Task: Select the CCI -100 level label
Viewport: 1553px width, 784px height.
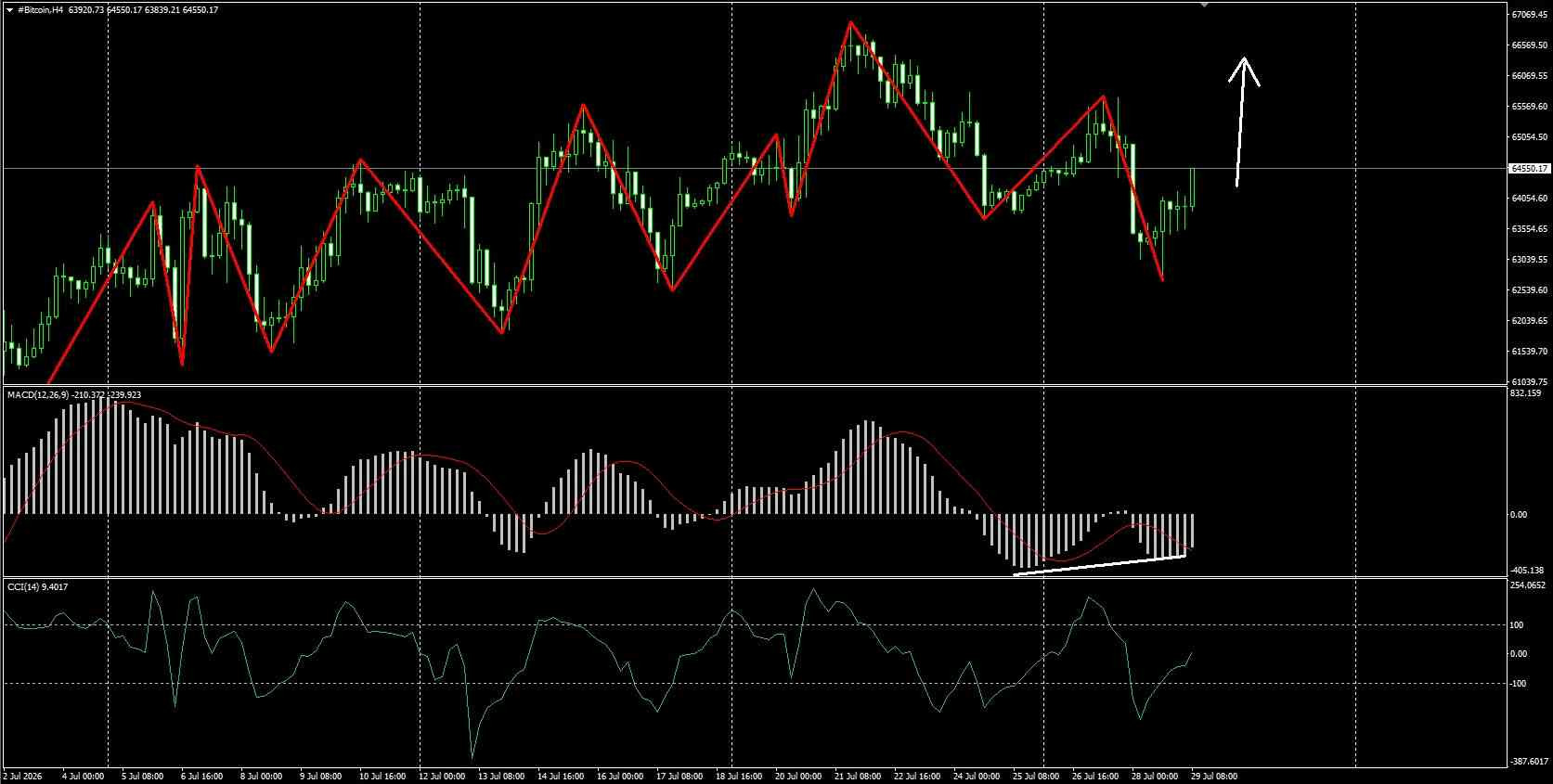Action: point(1519,684)
